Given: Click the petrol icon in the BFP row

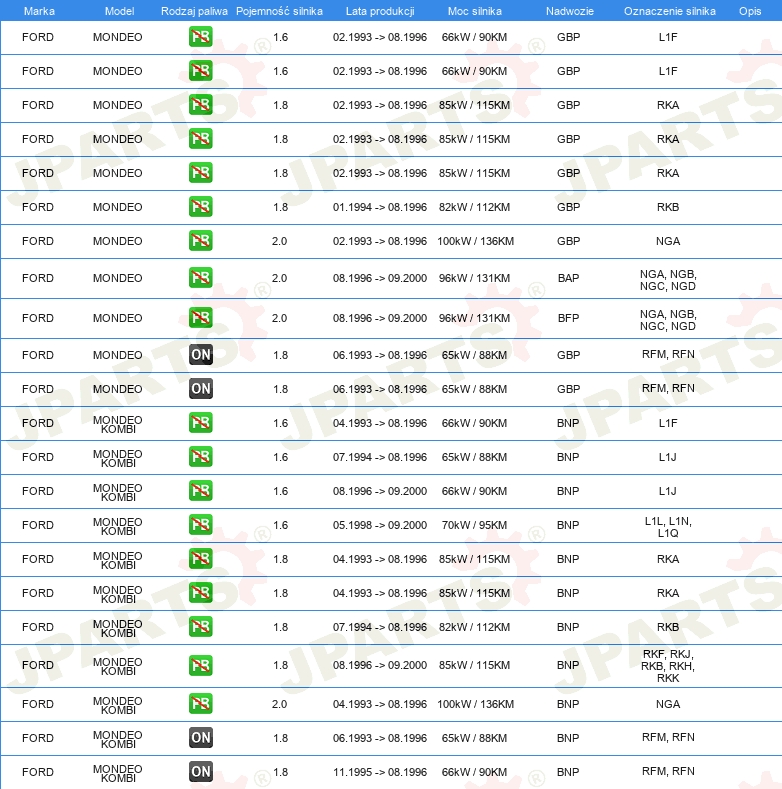Looking at the screenshot, I should tap(201, 318).
